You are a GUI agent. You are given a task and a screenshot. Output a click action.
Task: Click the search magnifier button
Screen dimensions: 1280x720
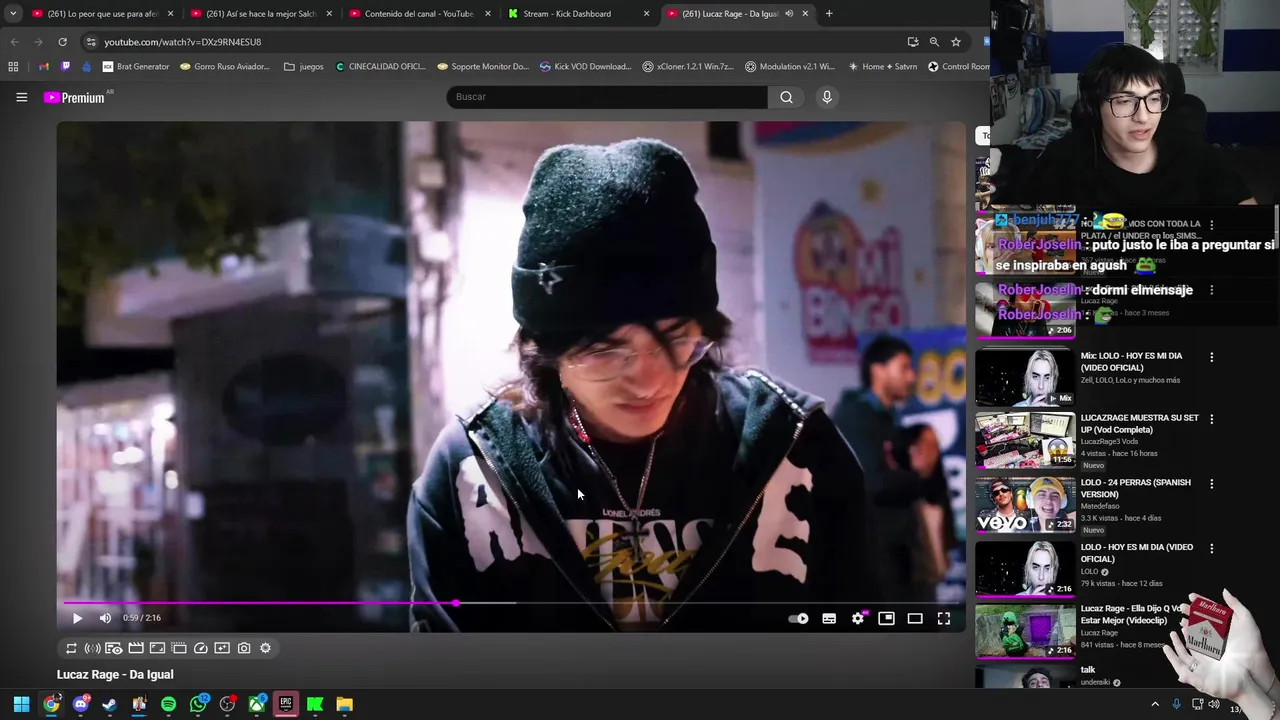pyautogui.click(x=786, y=97)
